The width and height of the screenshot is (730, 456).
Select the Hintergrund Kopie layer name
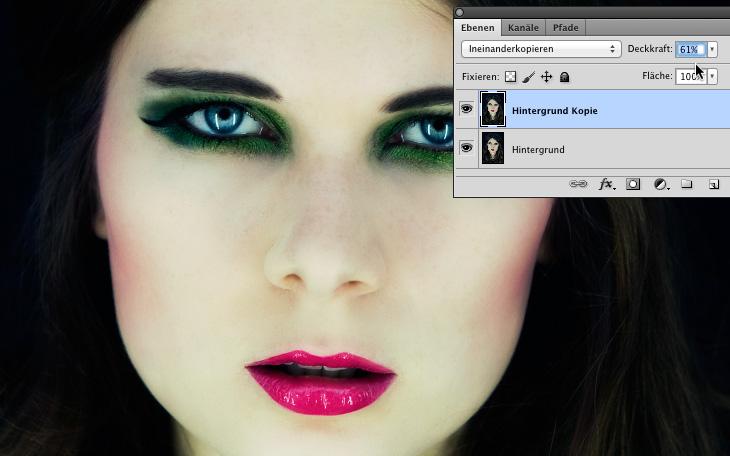coord(554,111)
